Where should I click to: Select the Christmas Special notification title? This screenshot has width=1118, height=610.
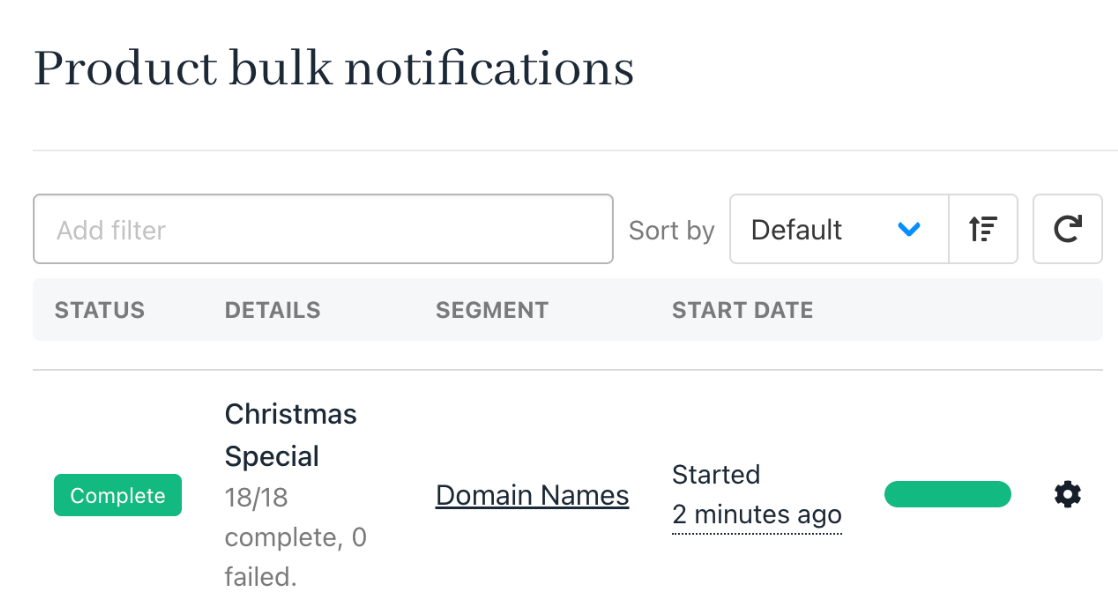(290, 435)
